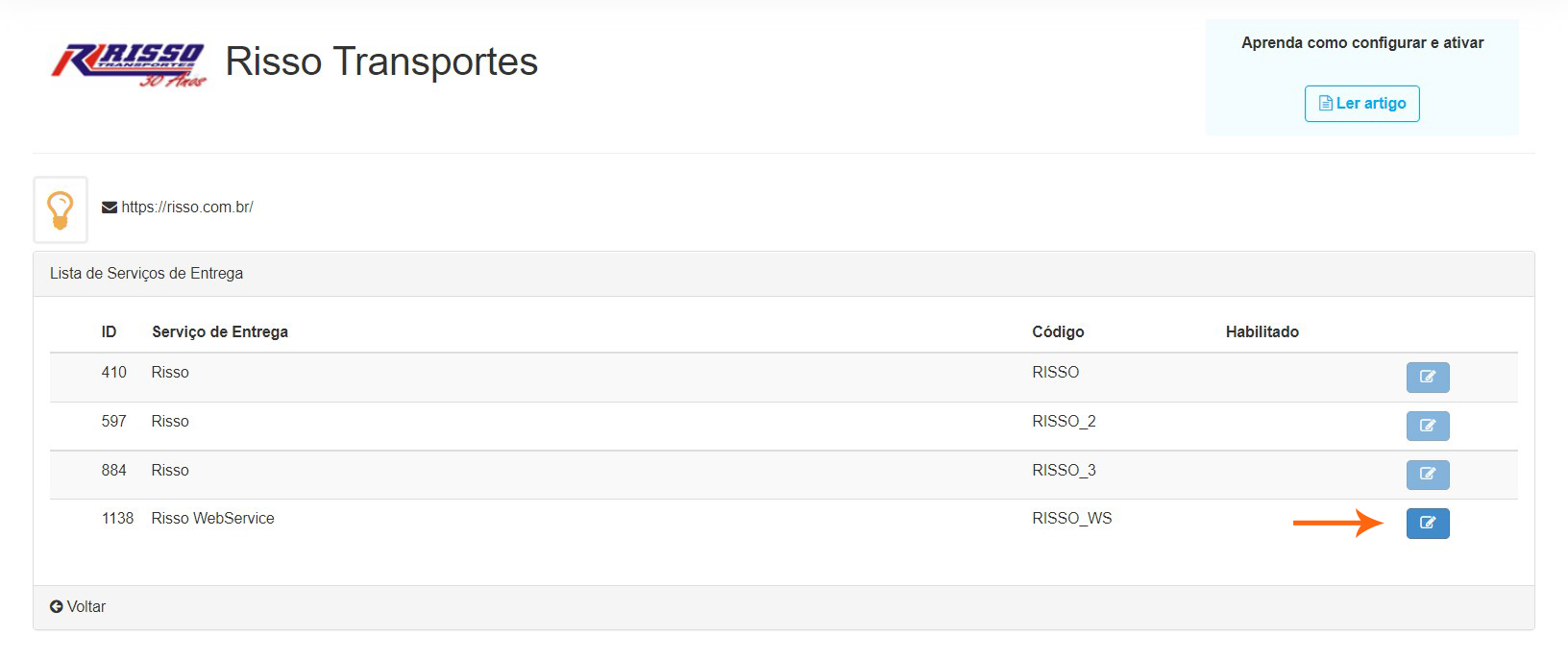
Task: Click edit button on the RISSO_3 row
Action: coord(1427,475)
